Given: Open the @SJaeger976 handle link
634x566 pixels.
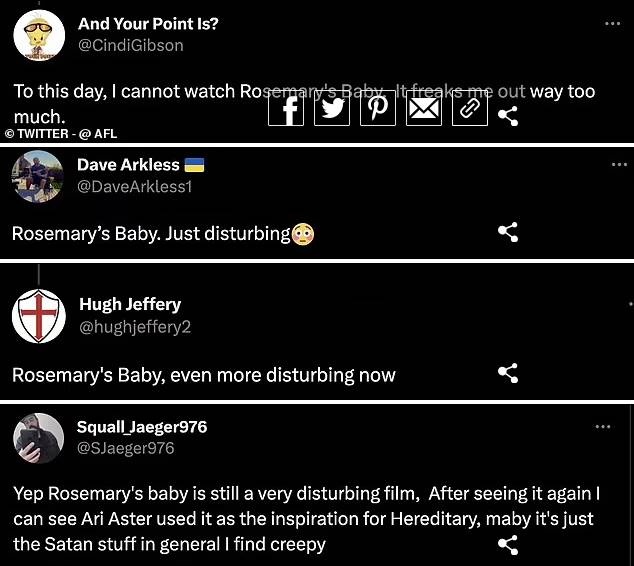Looking at the screenshot, I should coord(125,448).
